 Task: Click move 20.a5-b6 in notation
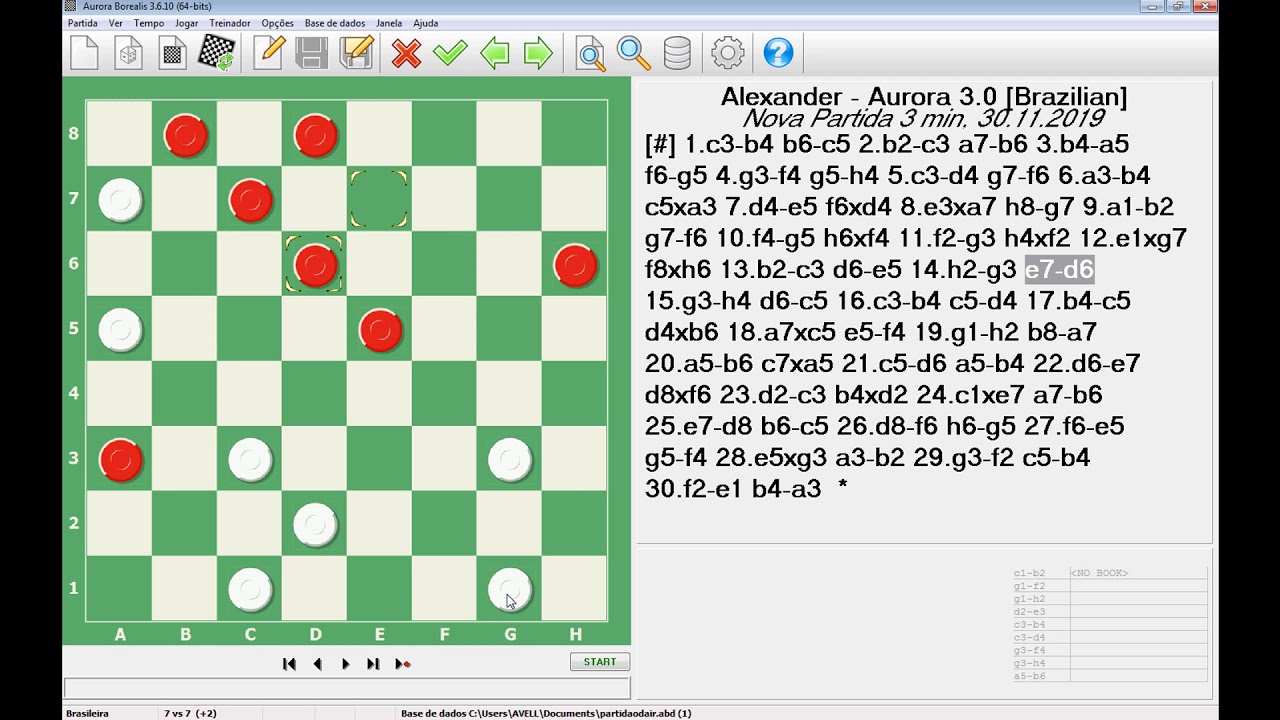700,364
